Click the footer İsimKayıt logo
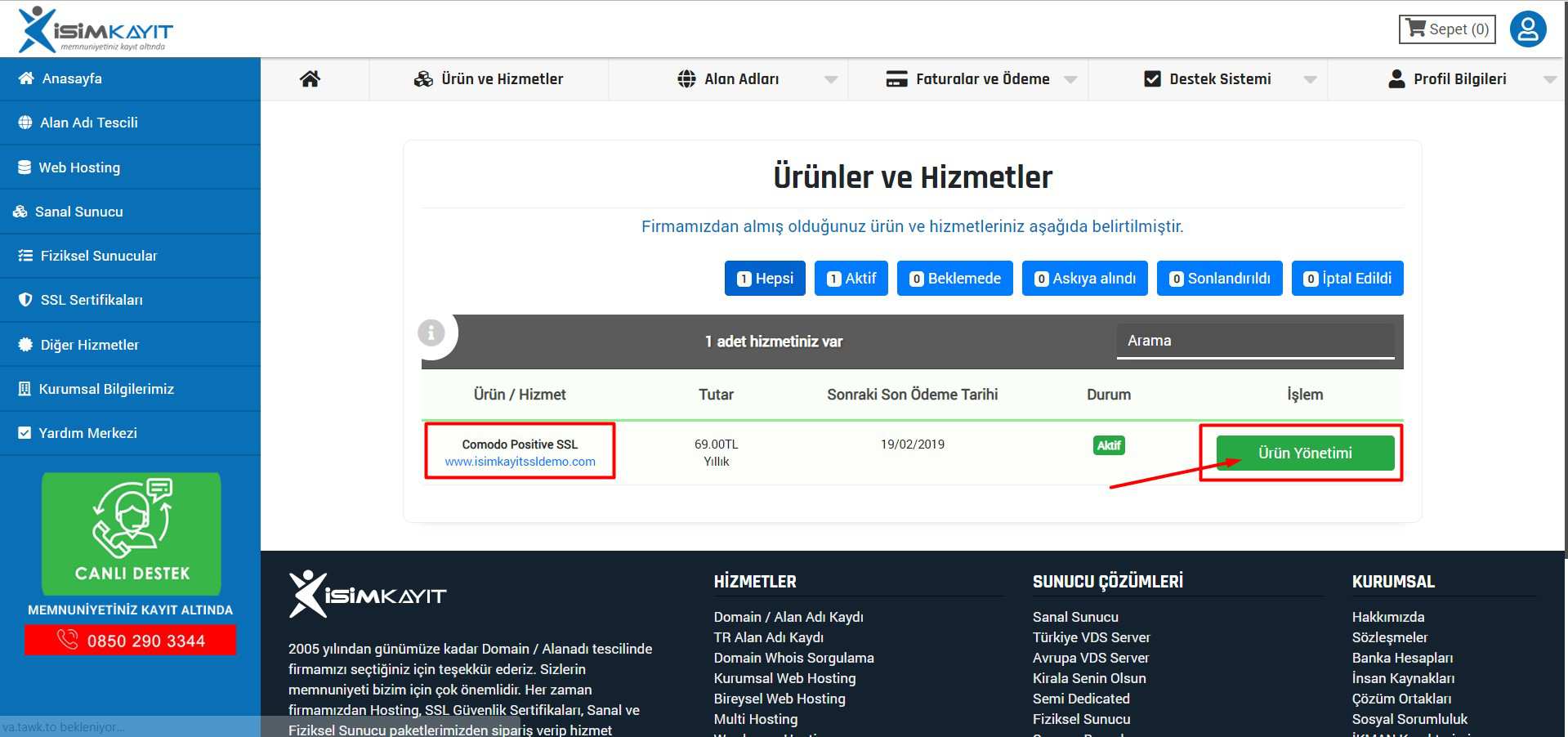This screenshot has width=1568, height=737. point(368,594)
